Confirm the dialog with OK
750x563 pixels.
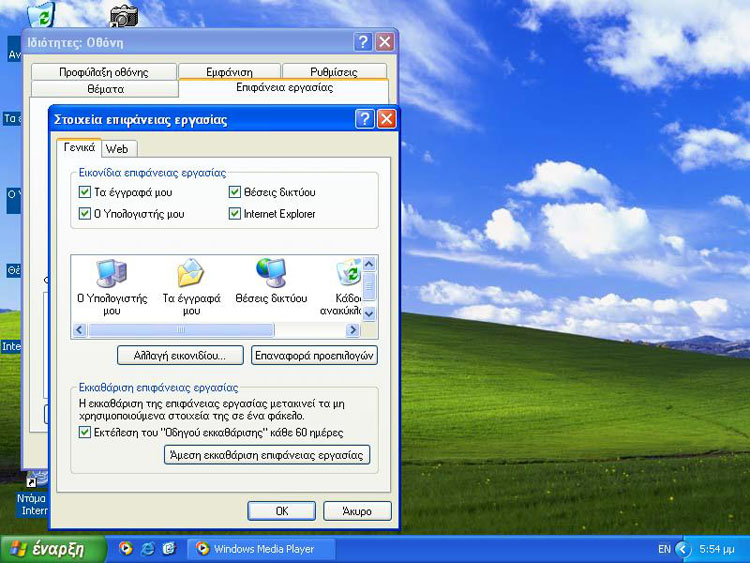pos(282,511)
